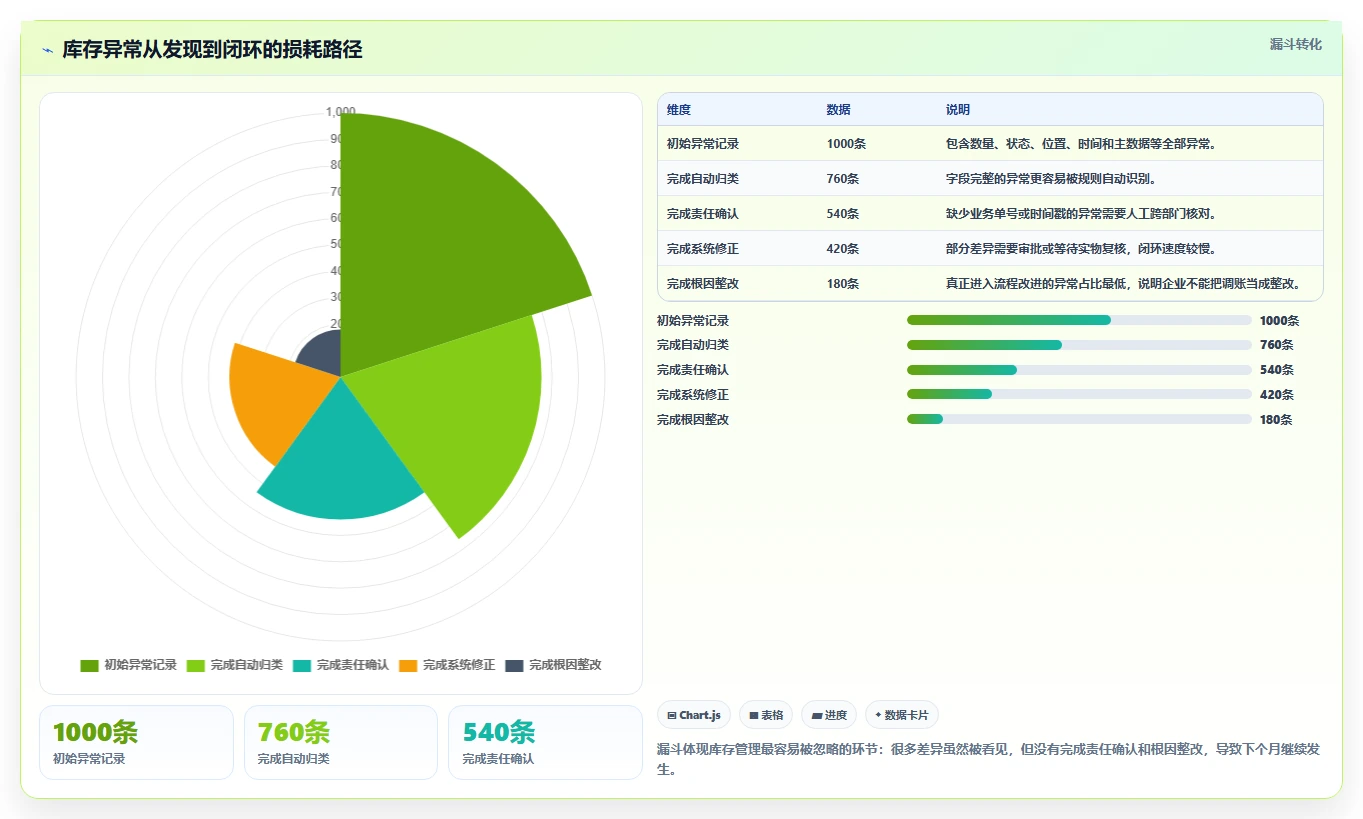Select the Chart.js tag chip

pos(694,715)
